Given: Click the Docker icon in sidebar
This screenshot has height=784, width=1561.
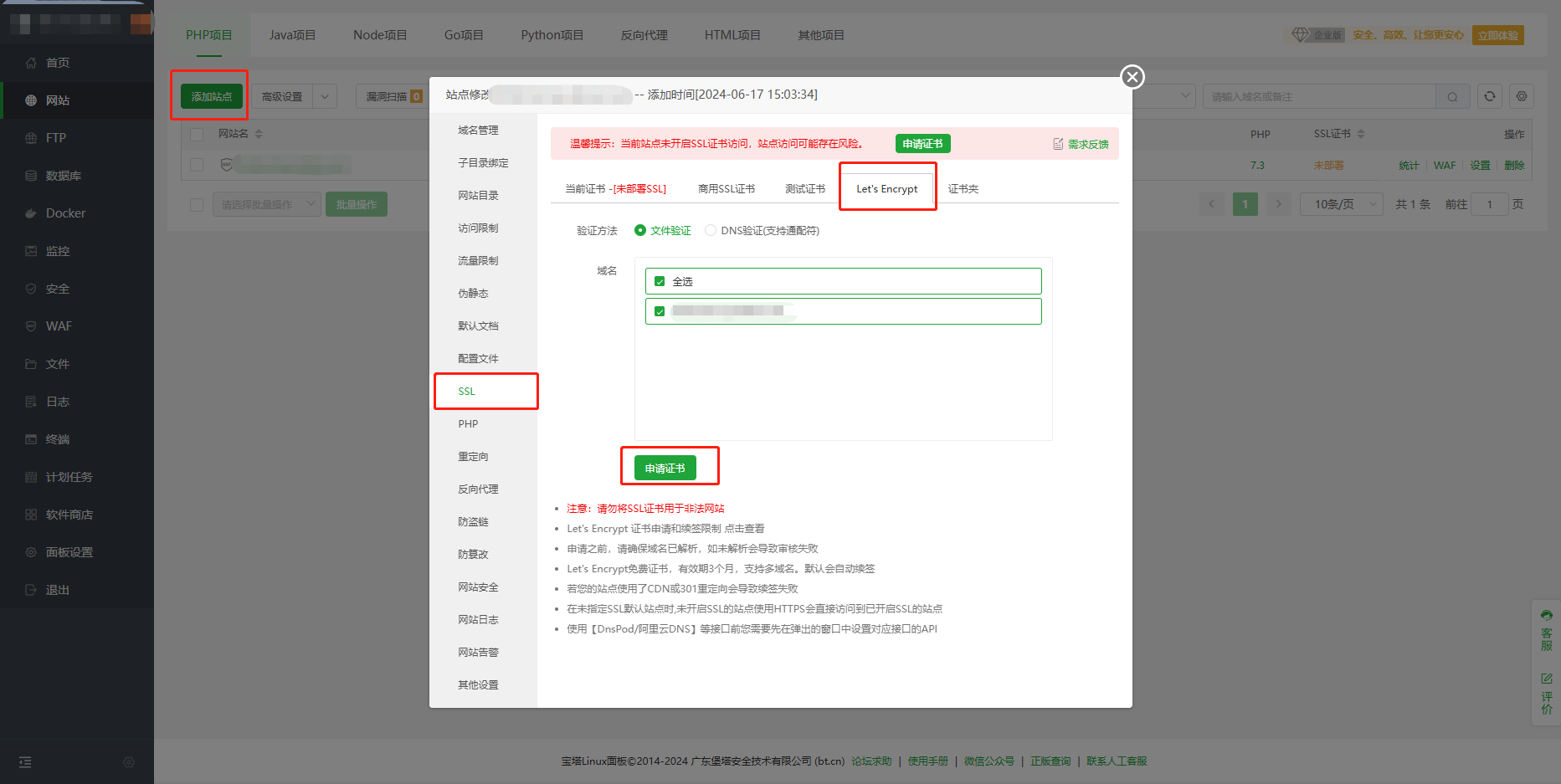Looking at the screenshot, I should click(x=31, y=213).
